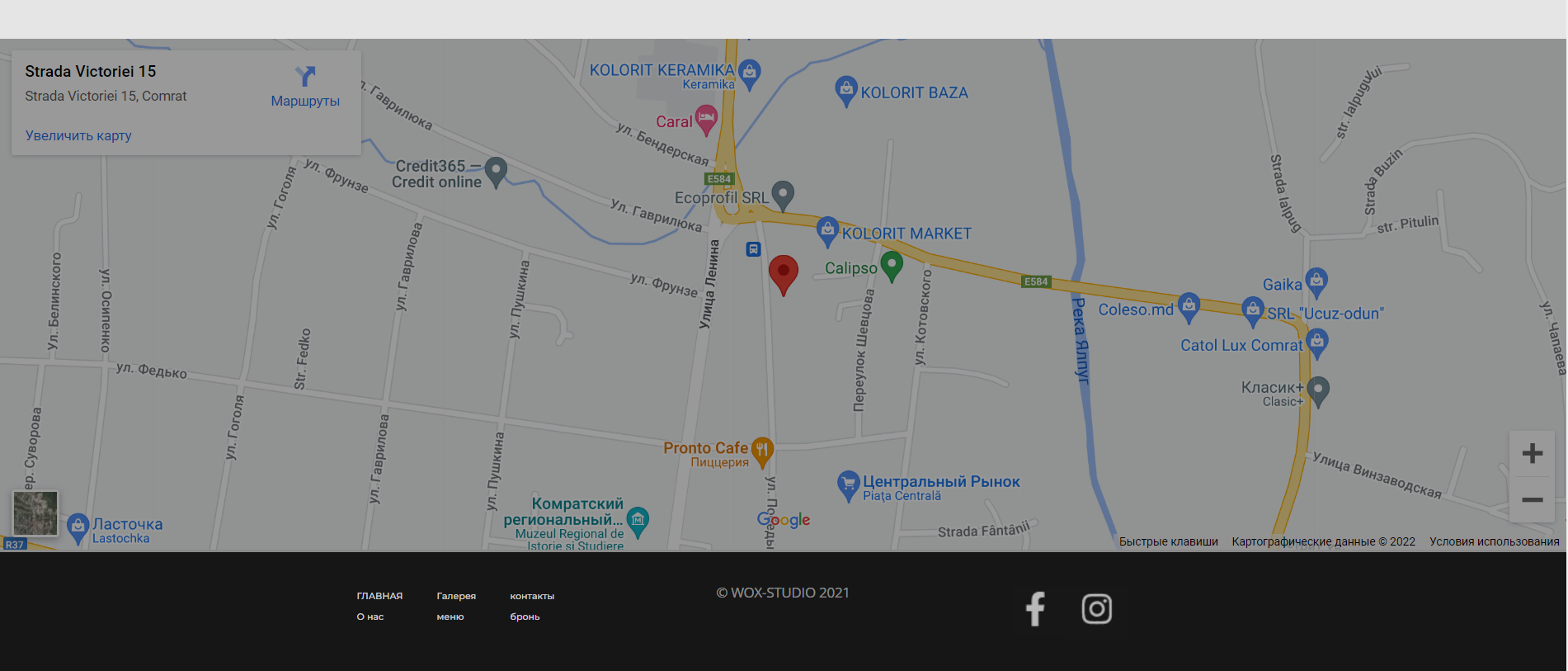Select the KOLORIT BAZA shop pin
The height and width of the screenshot is (671, 1568).
(x=845, y=91)
